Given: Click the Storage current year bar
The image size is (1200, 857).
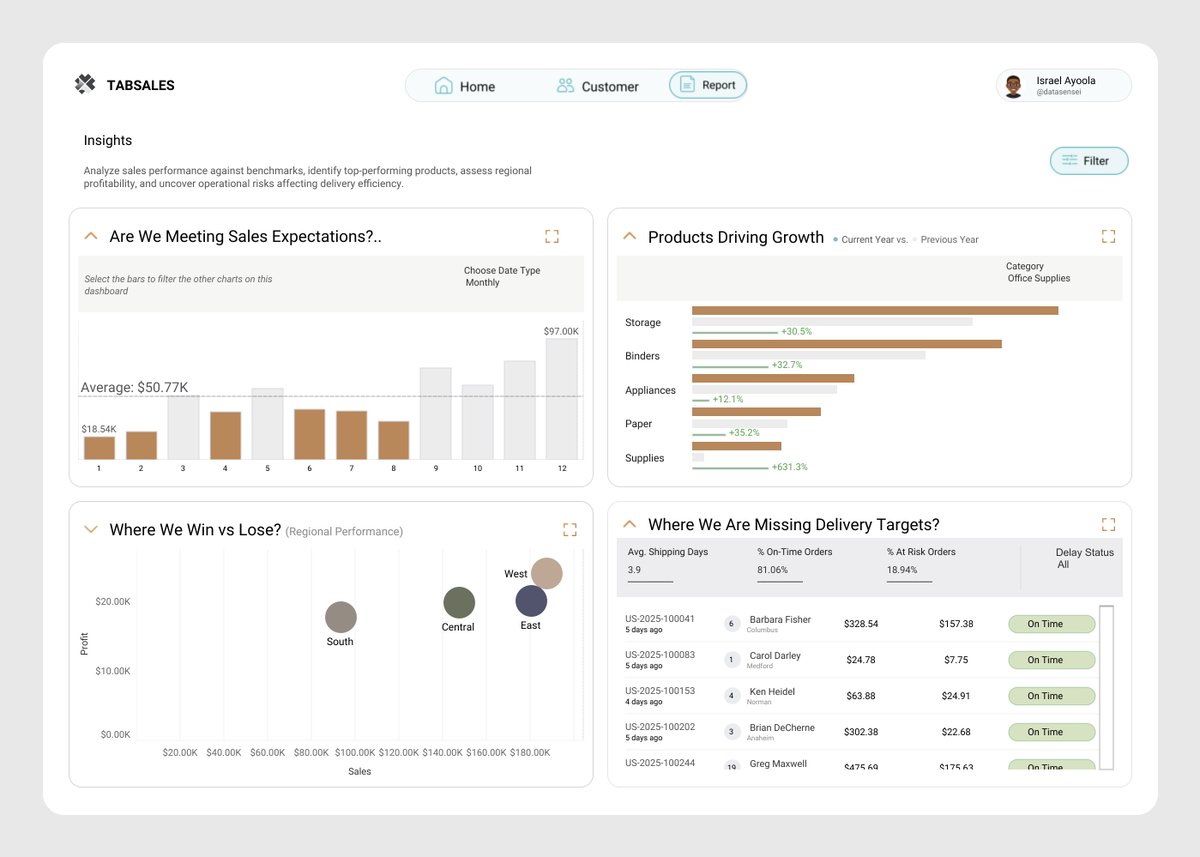Looking at the screenshot, I should pos(875,310).
